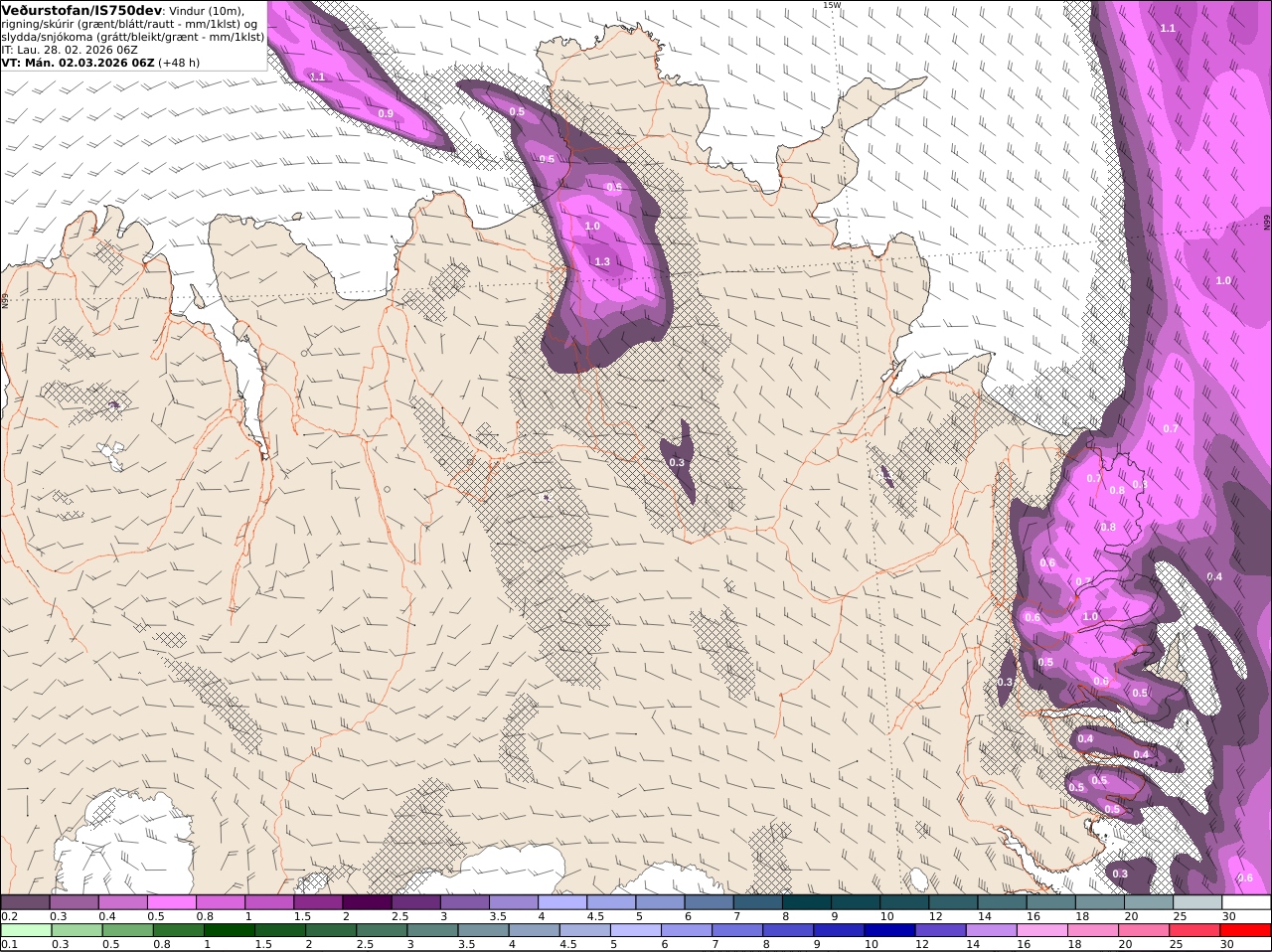Click the init time line IT: Lau. 28. 02. 2026 06Z
This screenshot has width=1272, height=952.
(x=70, y=49)
